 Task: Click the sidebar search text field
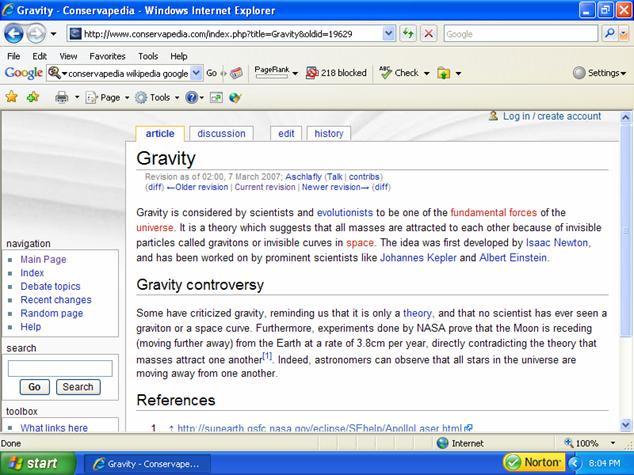pyautogui.click(x=60, y=368)
